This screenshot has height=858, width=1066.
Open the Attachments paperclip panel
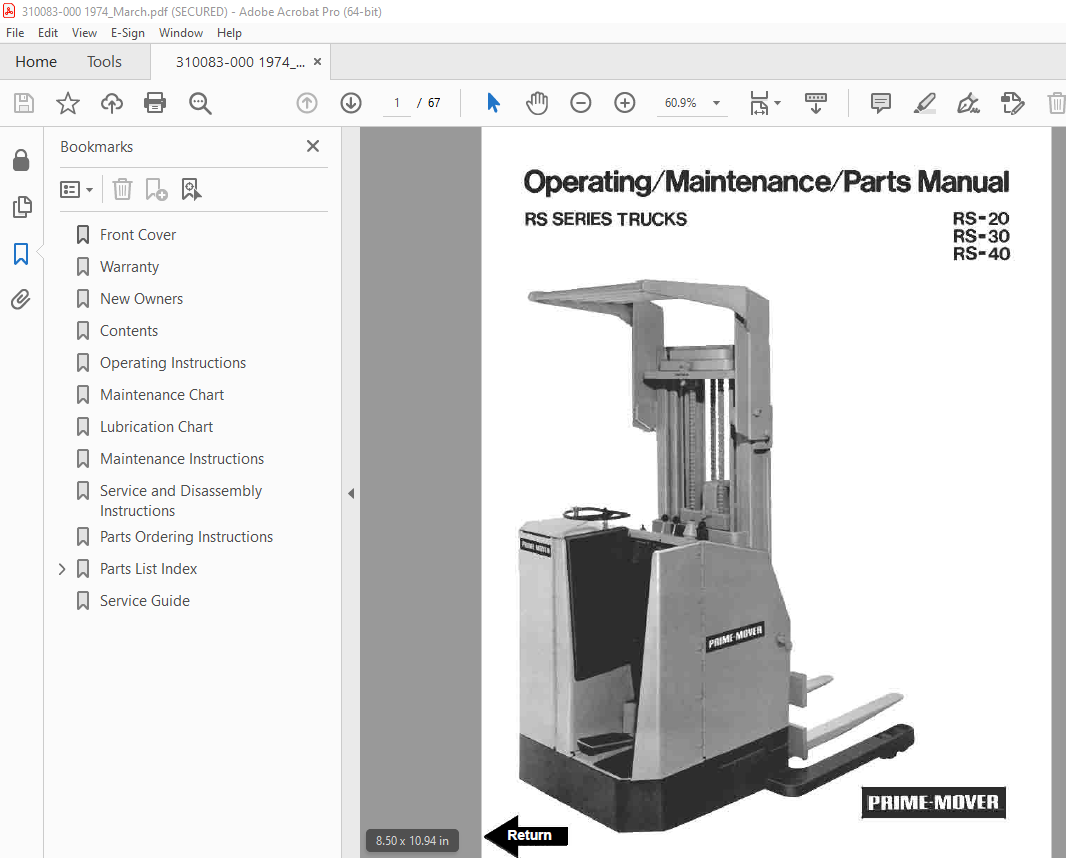coord(21,299)
